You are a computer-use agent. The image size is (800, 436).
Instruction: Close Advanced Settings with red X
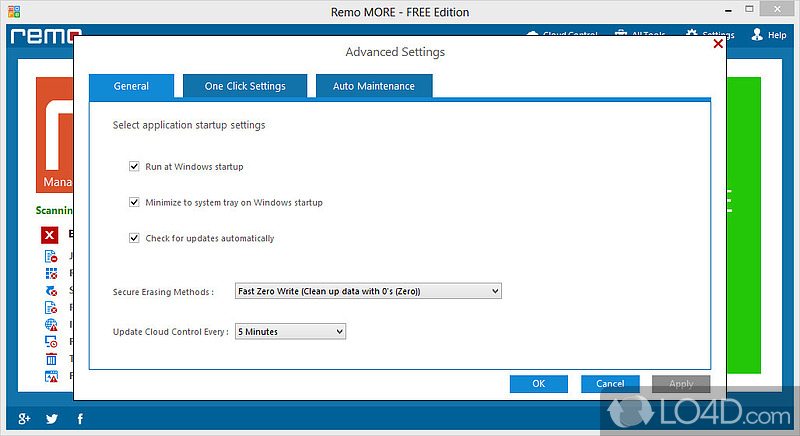tap(718, 43)
